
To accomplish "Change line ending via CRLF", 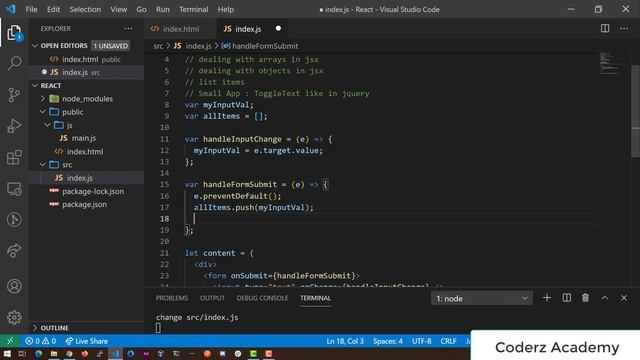I will click(448, 341).
